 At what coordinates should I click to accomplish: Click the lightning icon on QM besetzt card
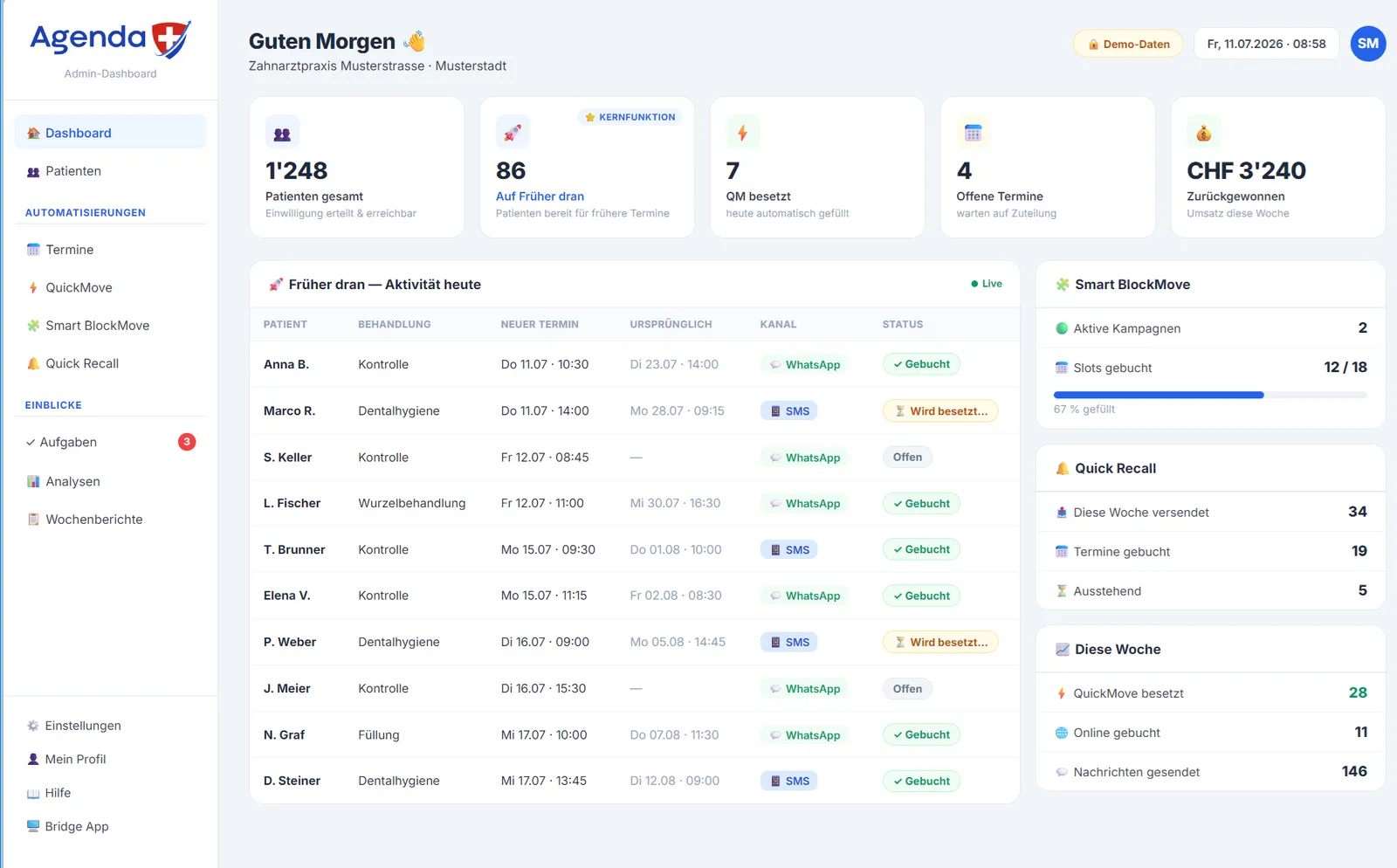tap(743, 133)
